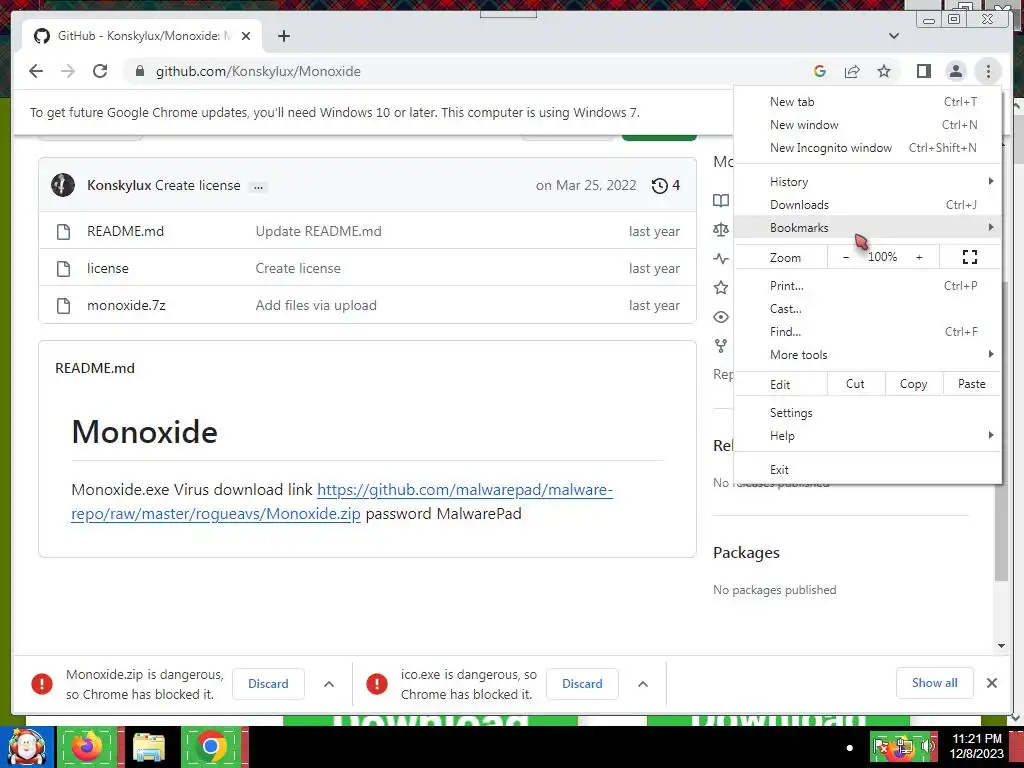Open the tab search chevron
This screenshot has height=768, width=1024.
click(x=894, y=36)
